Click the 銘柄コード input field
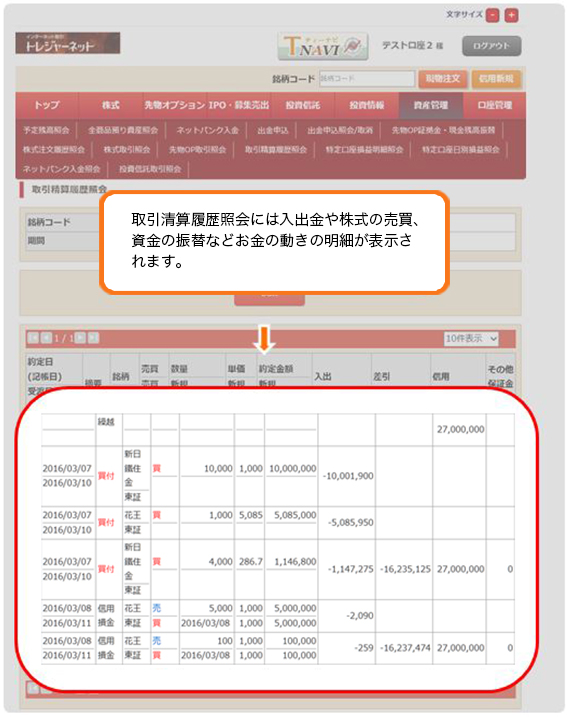 click(367, 79)
